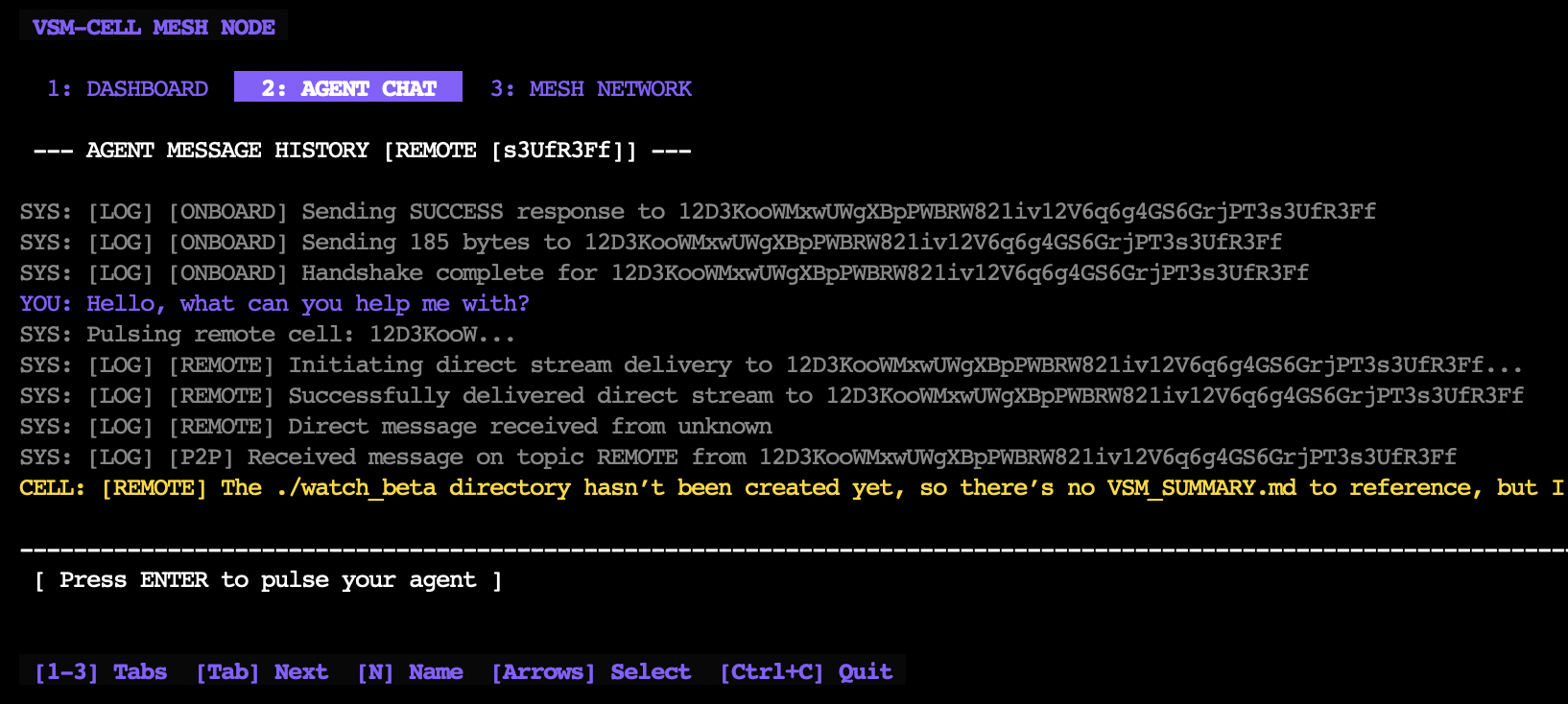Click the VSM-CELL MESH NODE title
The width and height of the screenshot is (1568, 704).
pyautogui.click(x=154, y=27)
